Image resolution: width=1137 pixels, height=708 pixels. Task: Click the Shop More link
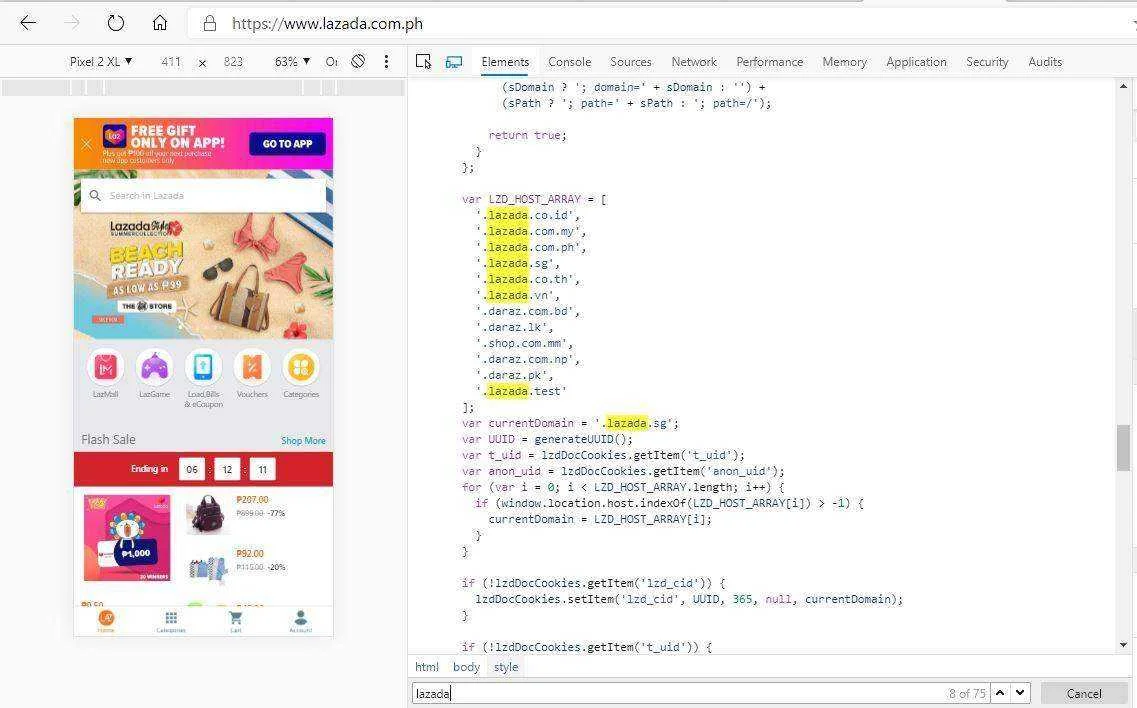tap(303, 440)
